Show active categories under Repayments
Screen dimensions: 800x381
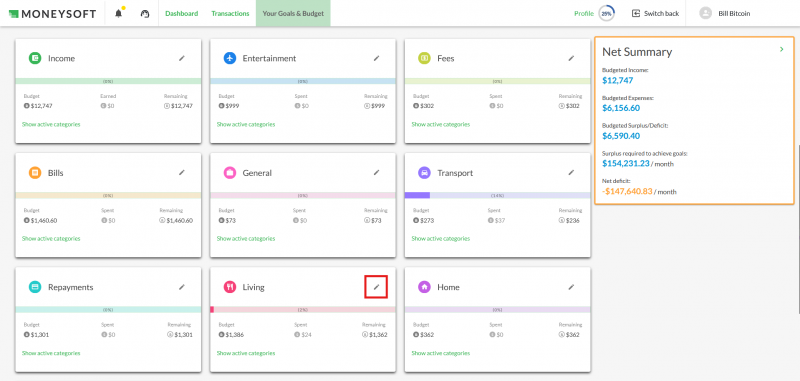(51, 353)
